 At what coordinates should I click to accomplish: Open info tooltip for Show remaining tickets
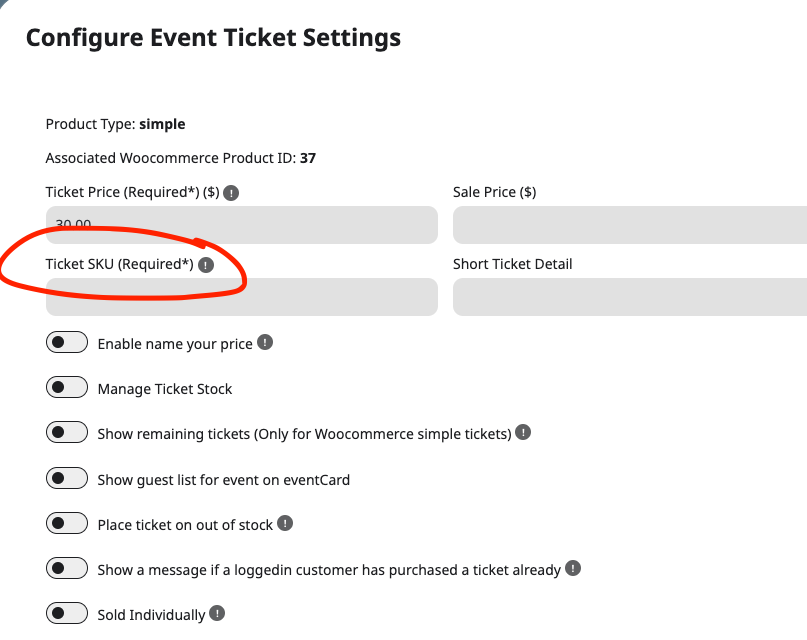[x=523, y=432]
